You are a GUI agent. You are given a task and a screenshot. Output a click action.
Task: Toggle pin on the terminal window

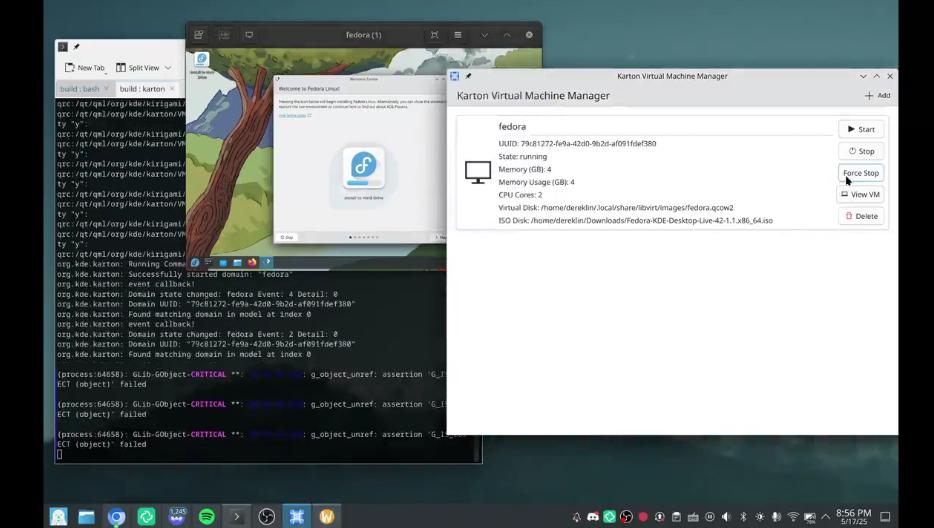[x=76, y=46]
